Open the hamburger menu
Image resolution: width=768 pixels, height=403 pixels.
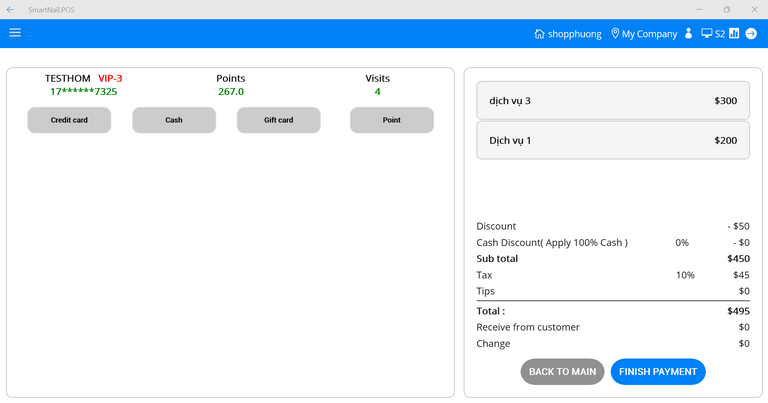click(15, 32)
